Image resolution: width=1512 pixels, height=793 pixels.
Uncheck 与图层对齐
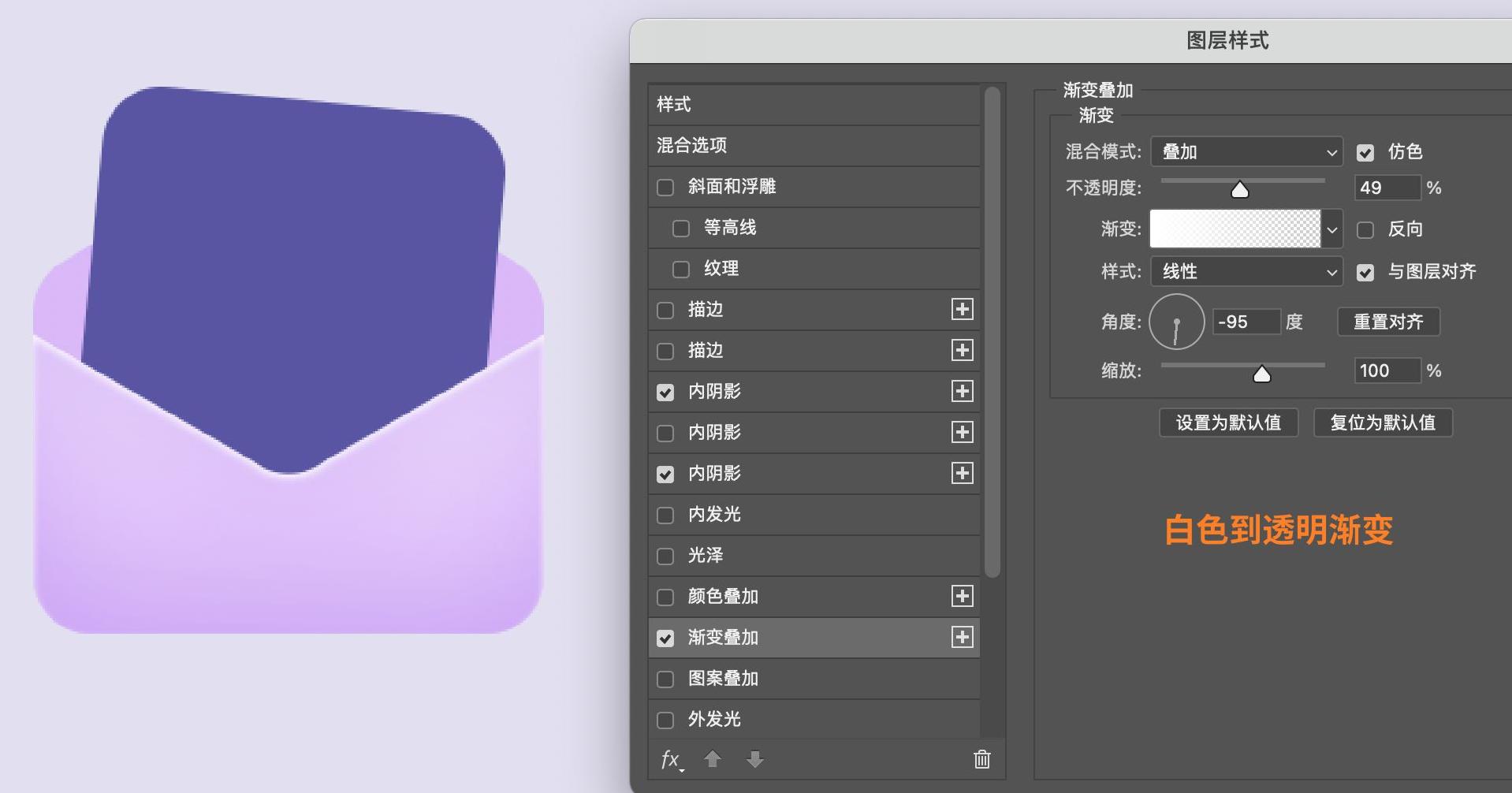[1366, 273]
